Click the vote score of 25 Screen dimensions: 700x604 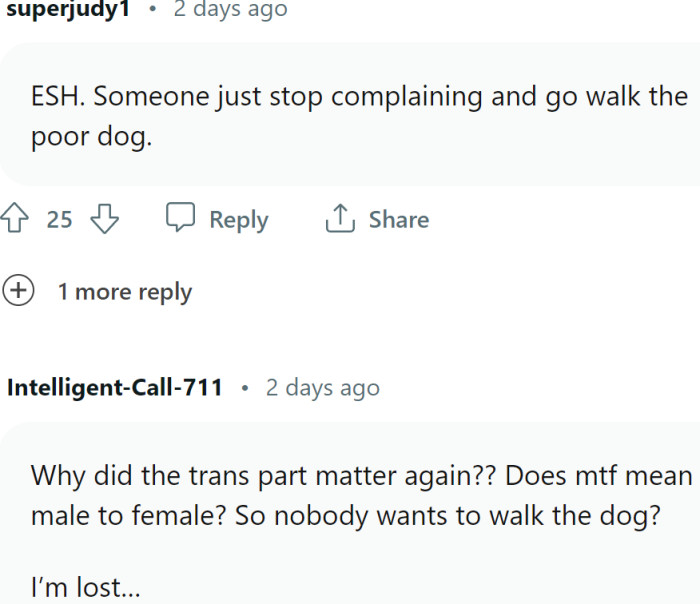click(60, 220)
